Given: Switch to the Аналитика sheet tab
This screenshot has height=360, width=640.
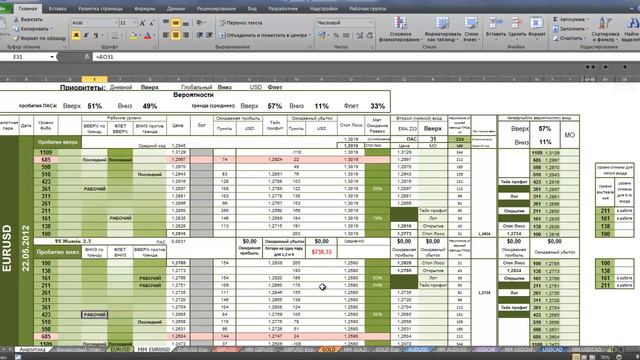Looking at the screenshot, I should click(32, 350).
